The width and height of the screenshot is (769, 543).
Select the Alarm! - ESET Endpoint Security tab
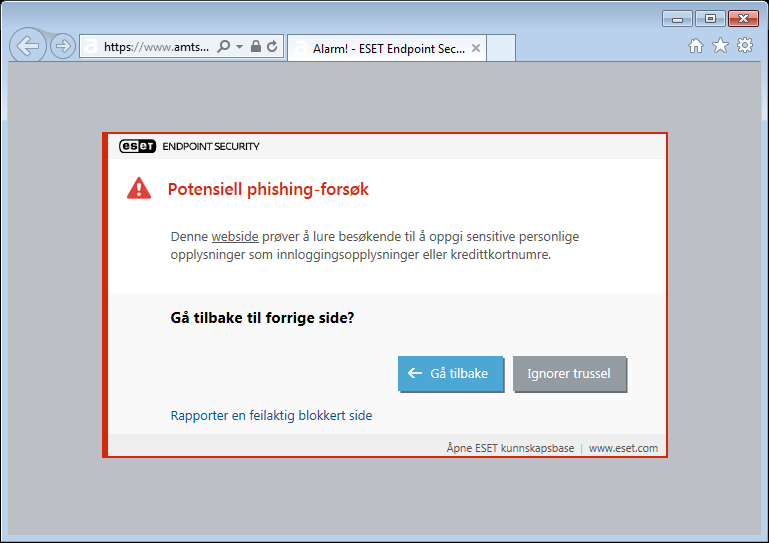(x=386, y=48)
